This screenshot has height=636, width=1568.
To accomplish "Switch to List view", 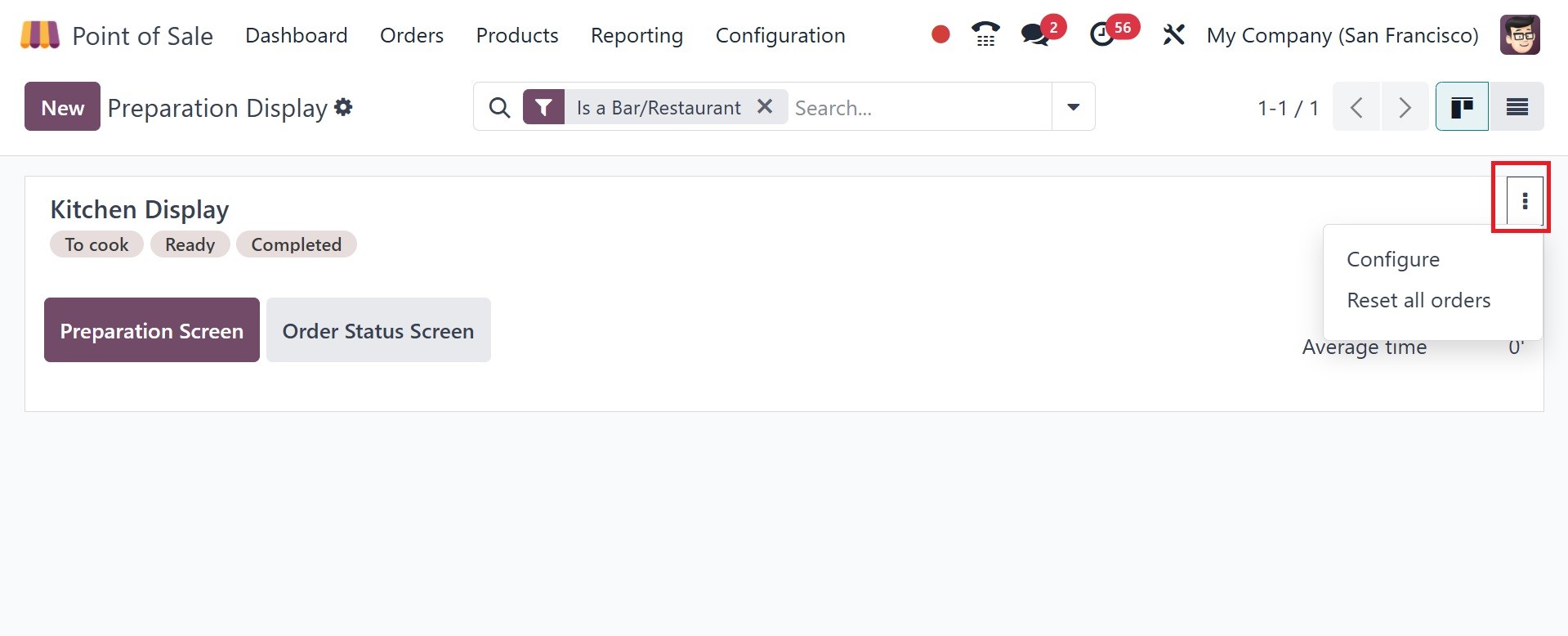I will (1517, 107).
